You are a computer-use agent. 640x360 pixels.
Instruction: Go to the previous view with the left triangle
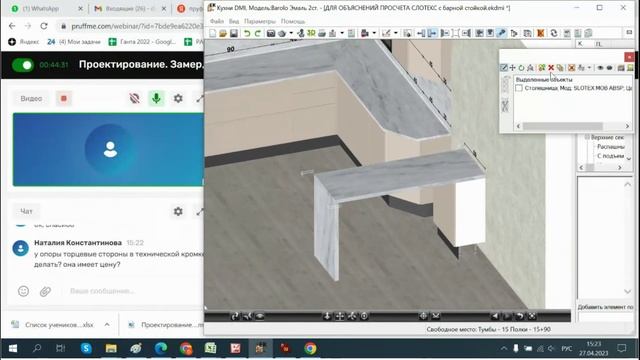click(494, 316)
